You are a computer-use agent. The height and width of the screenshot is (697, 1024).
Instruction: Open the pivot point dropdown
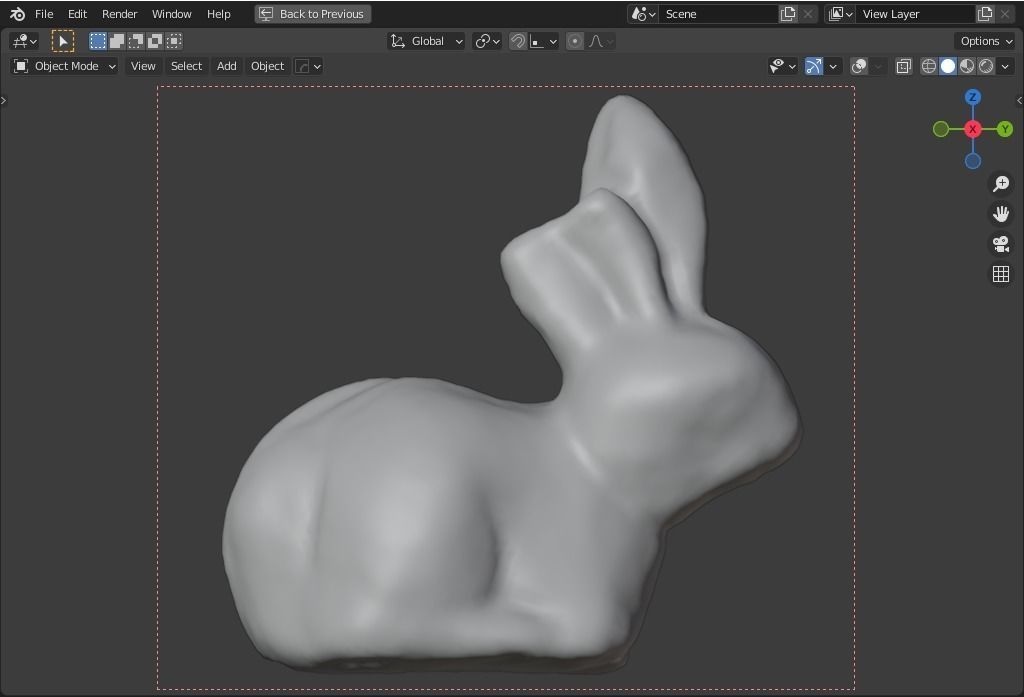[487, 41]
